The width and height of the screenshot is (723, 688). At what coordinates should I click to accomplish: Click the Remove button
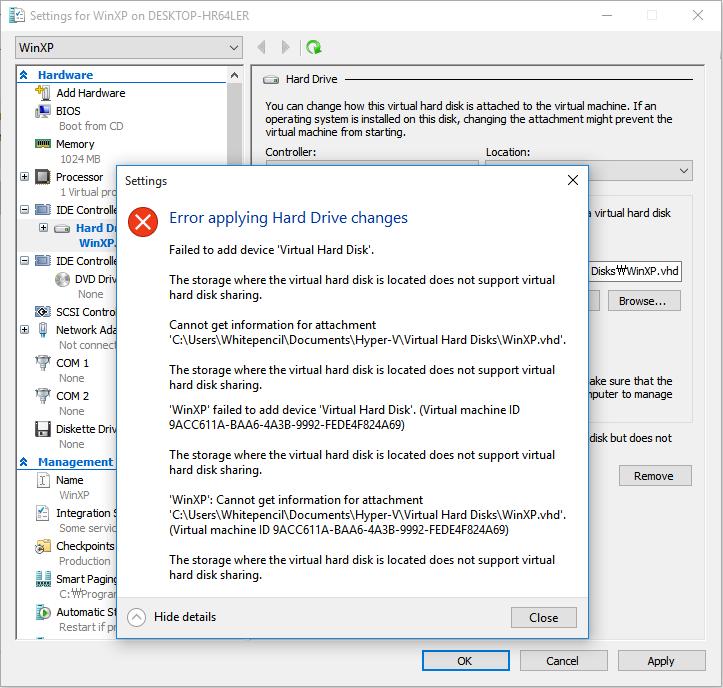click(x=655, y=475)
